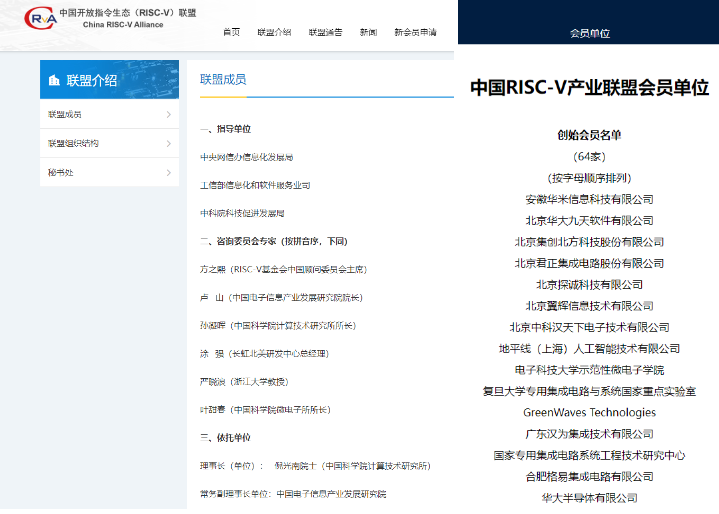
Task: Expand the 秘书处 sidebar chevron arrow
Action: click(x=168, y=171)
